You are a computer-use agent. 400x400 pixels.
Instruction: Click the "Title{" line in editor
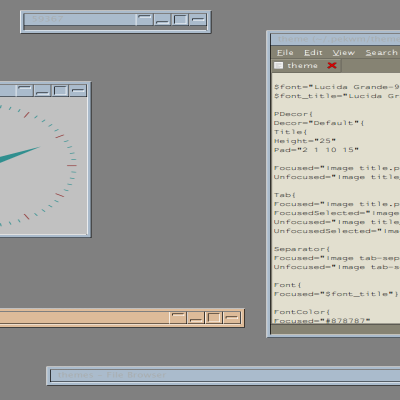click(290, 132)
